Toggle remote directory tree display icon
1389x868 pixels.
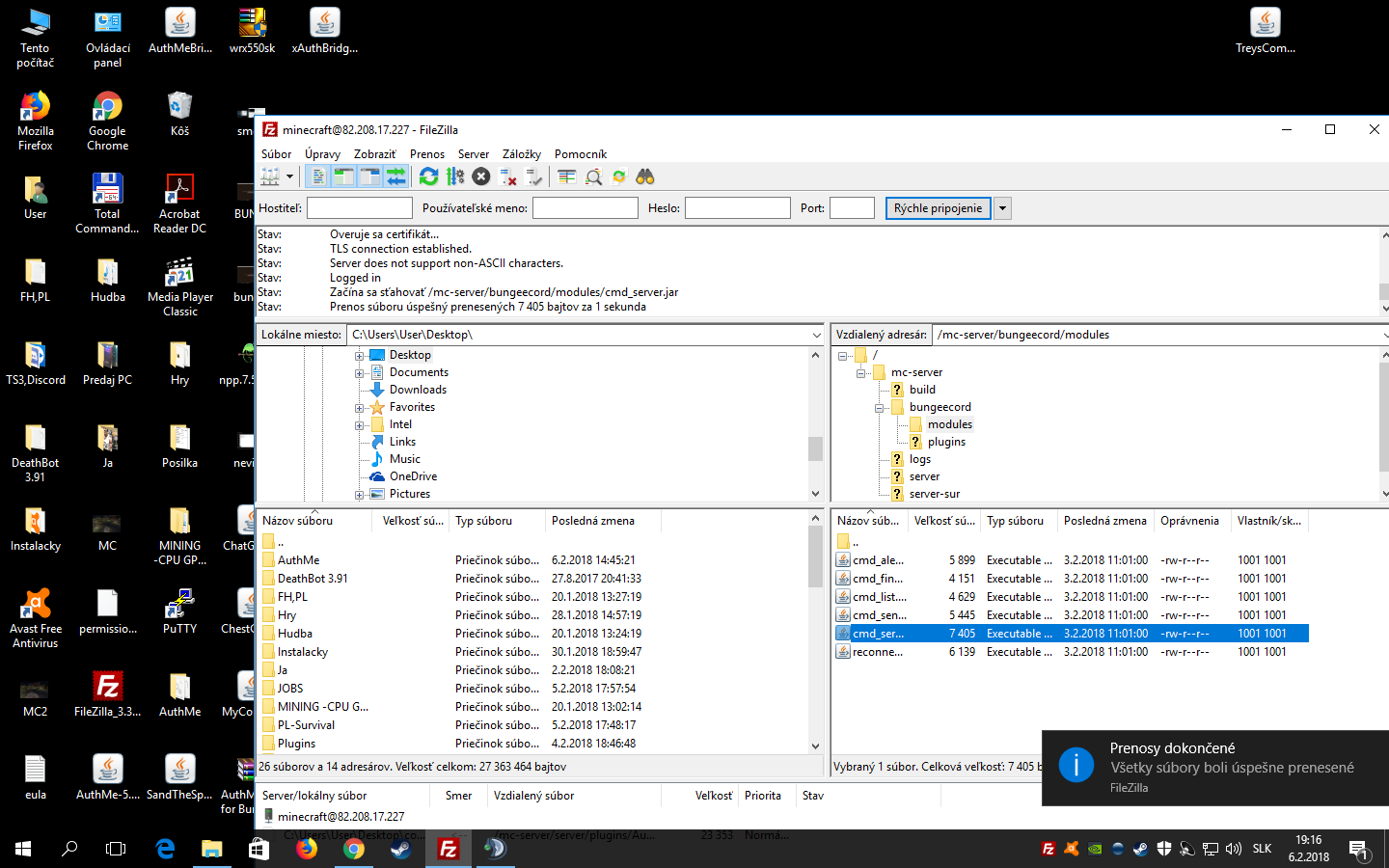coord(369,176)
